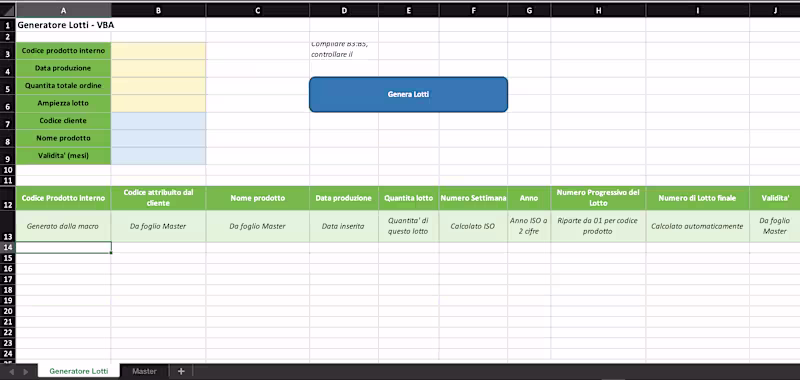Click 'Nome prodotto' label in column A
Viewport: 800px width, 380px height.
(63, 138)
